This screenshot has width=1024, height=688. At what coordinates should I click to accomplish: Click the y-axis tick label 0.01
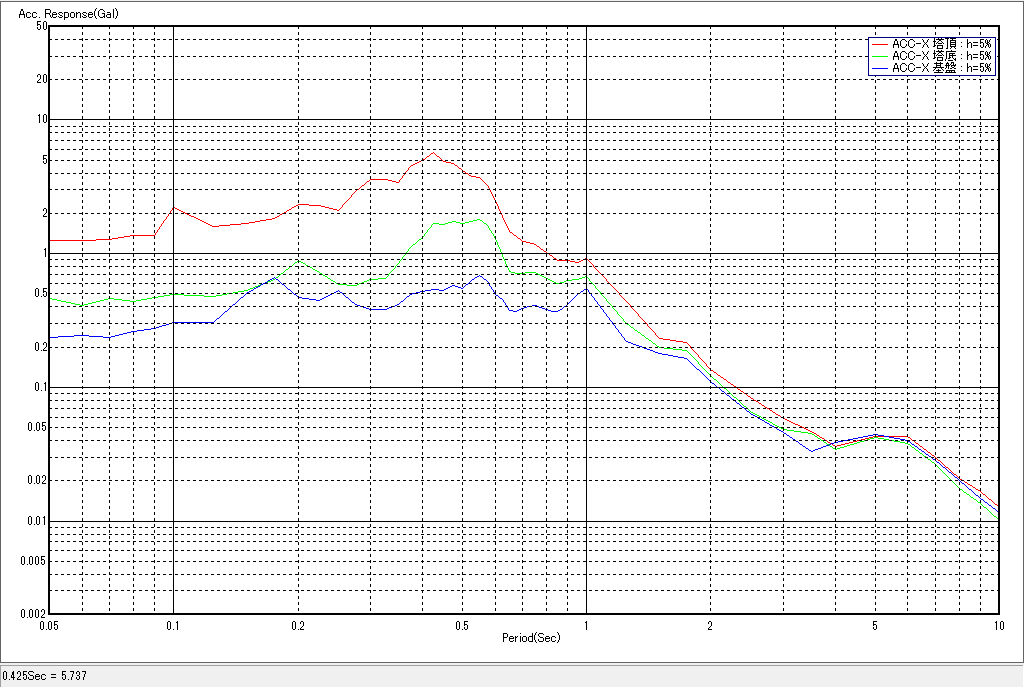tap(37, 521)
